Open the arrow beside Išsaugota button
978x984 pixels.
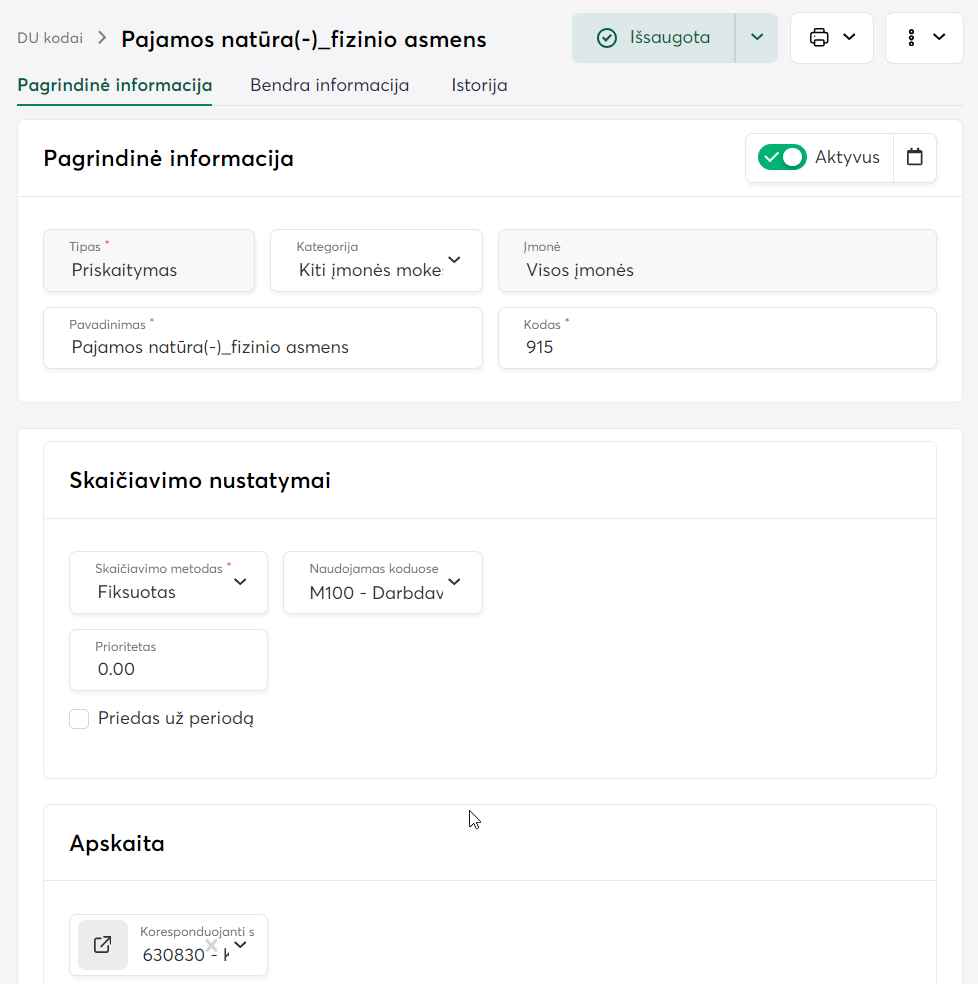(x=756, y=38)
